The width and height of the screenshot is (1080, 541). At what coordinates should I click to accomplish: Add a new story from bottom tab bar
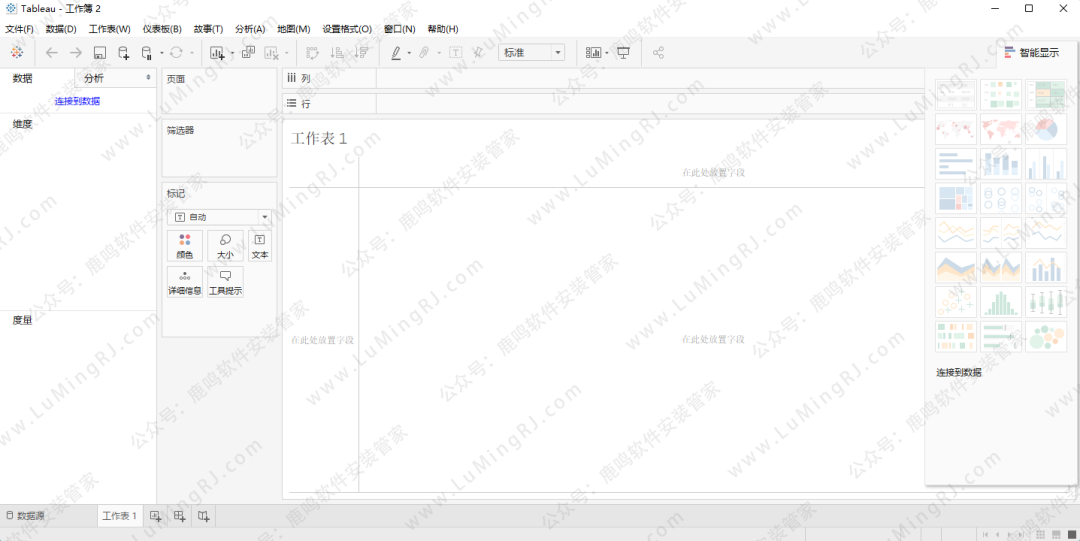(x=203, y=516)
